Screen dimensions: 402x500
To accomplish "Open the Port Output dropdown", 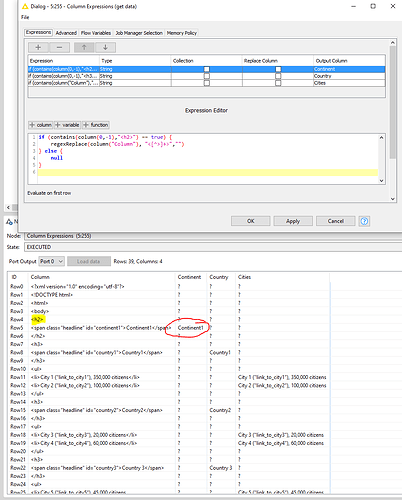I will click(x=51, y=261).
